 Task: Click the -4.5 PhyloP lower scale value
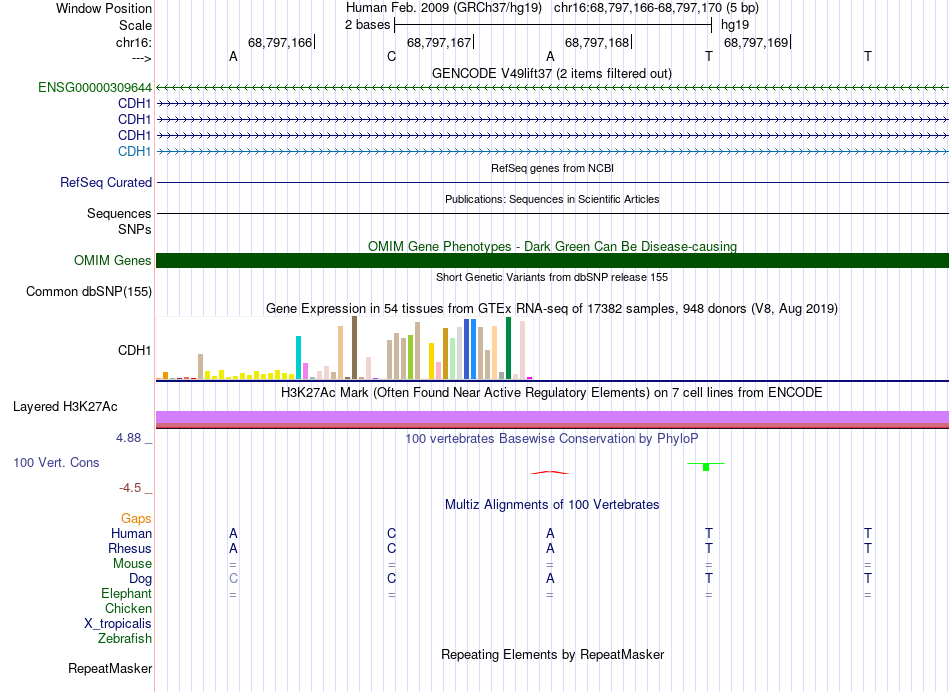point(130,488)
